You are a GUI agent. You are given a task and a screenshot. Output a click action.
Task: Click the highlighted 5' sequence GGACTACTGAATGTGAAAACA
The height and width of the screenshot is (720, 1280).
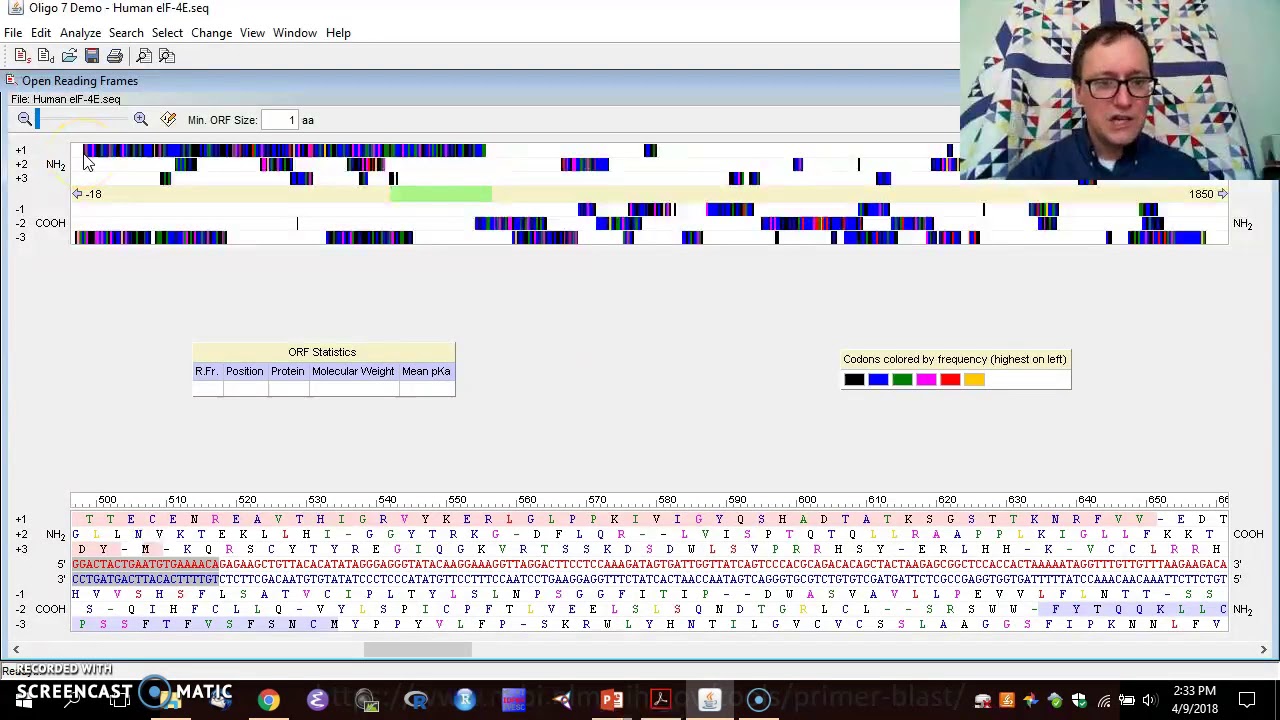coord(145,564)
